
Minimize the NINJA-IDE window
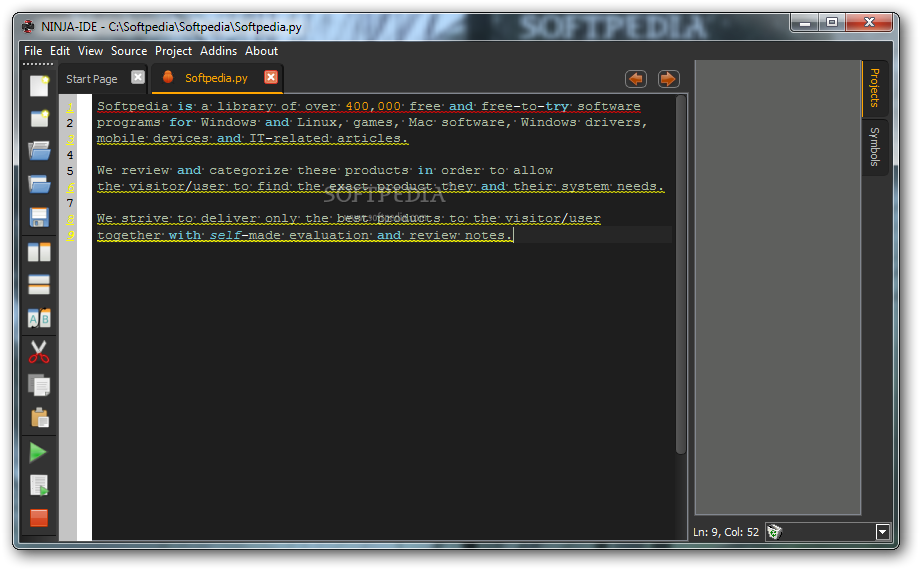[x=805, y=23]
